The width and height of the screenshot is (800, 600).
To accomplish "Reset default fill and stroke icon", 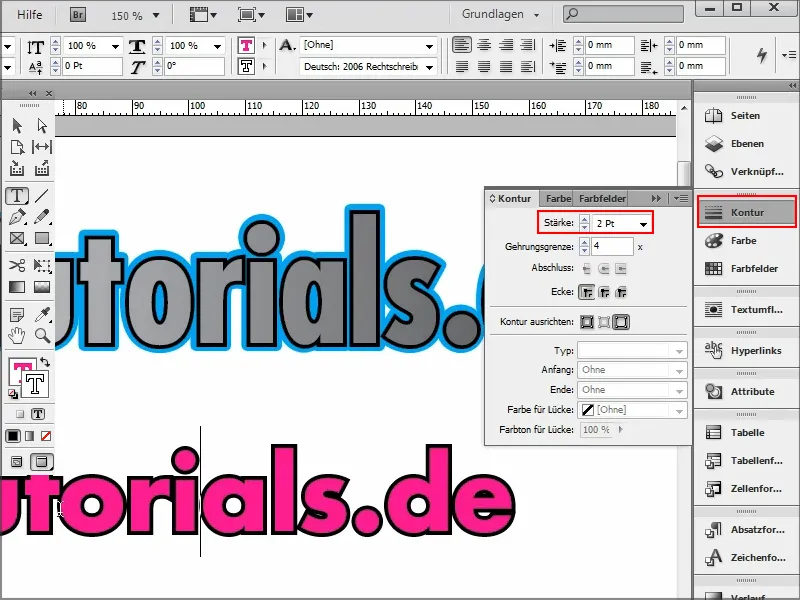I will pos(13,393).
